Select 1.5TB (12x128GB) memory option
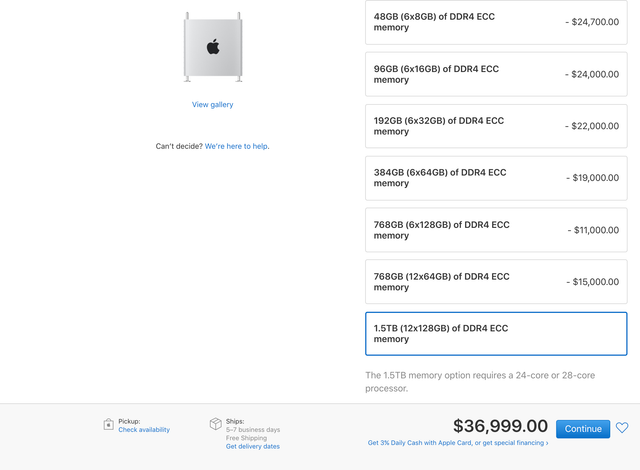The height and width of the screenshot is (470, 640). coord(496,334)
